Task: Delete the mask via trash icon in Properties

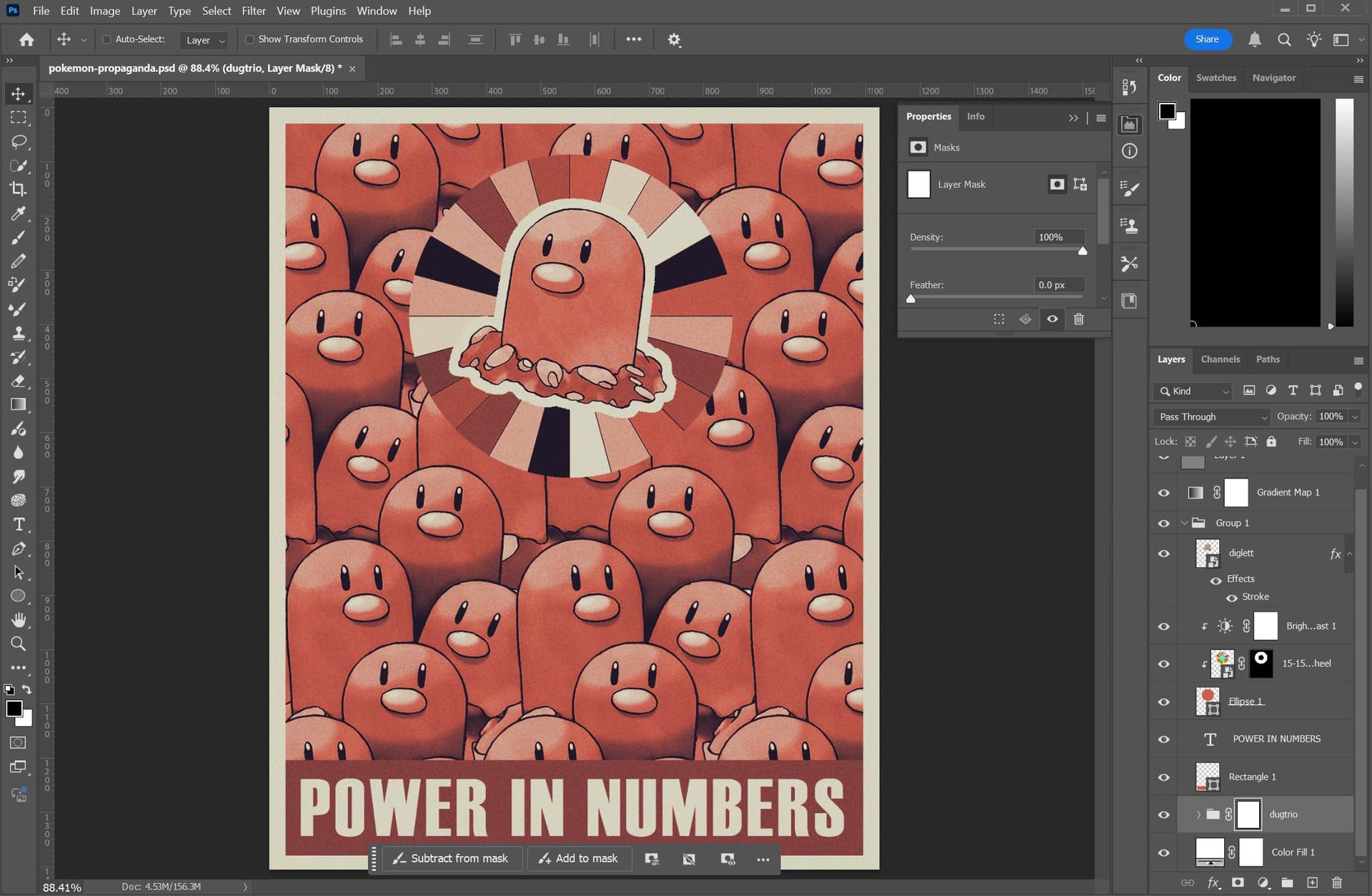Action: click(x=1078, y=319)
